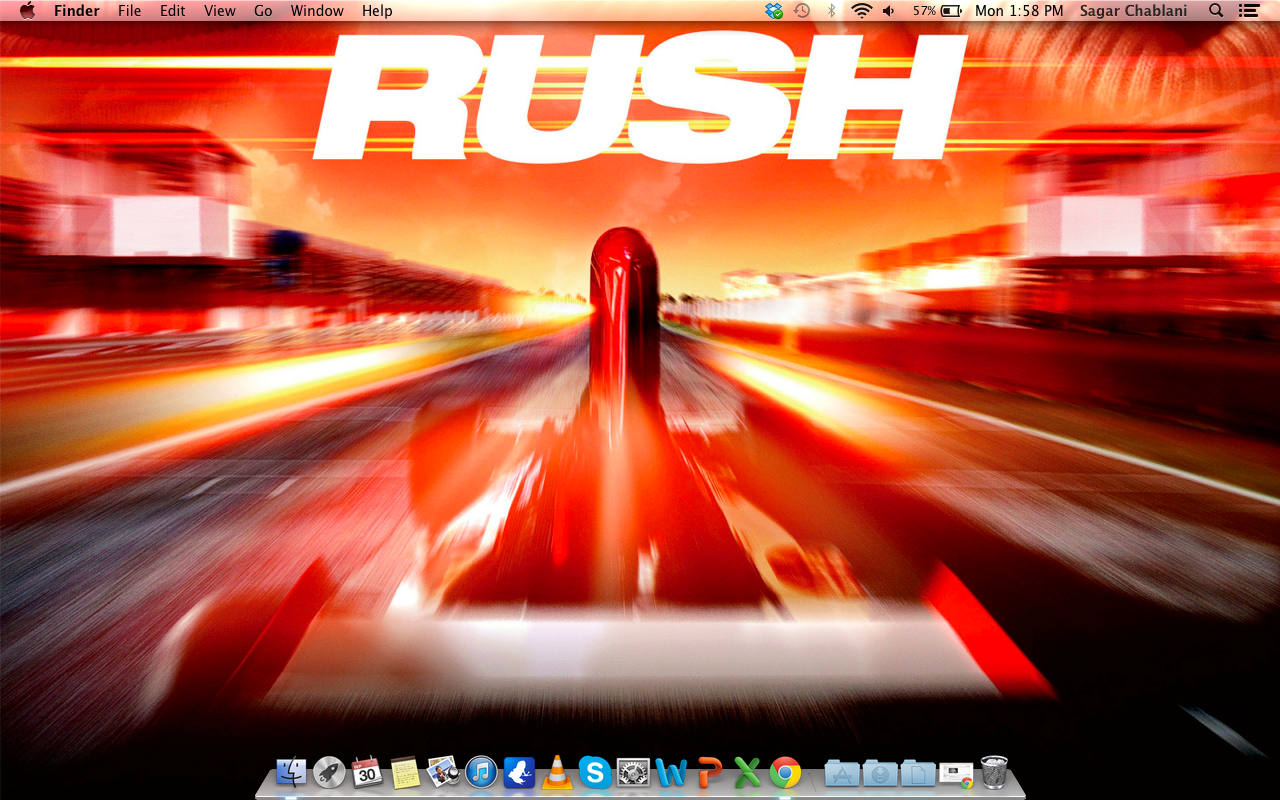Open Skype from the dock
This screenshot has height=800, width=1280.
coord(595,772)
